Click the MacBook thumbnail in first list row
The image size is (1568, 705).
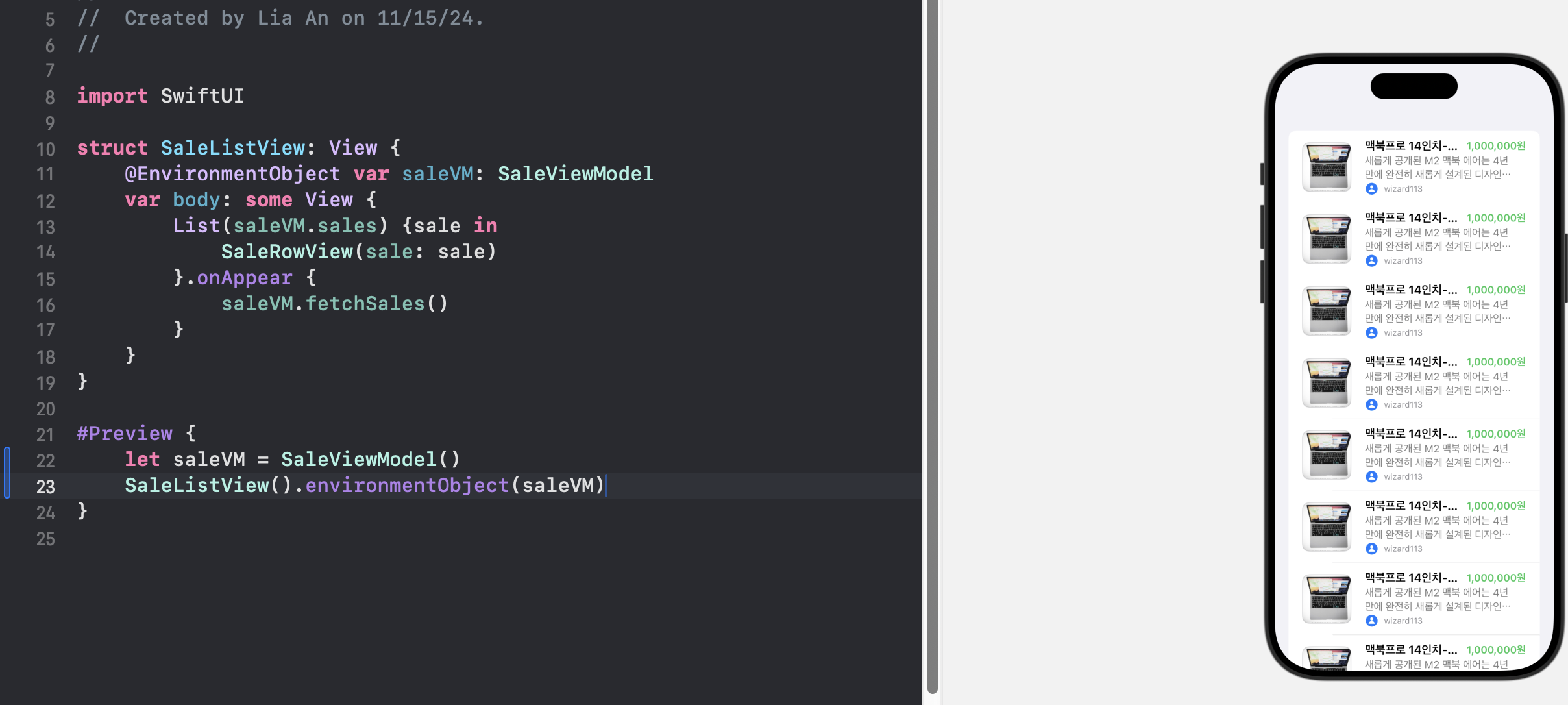coord(1327,167)
